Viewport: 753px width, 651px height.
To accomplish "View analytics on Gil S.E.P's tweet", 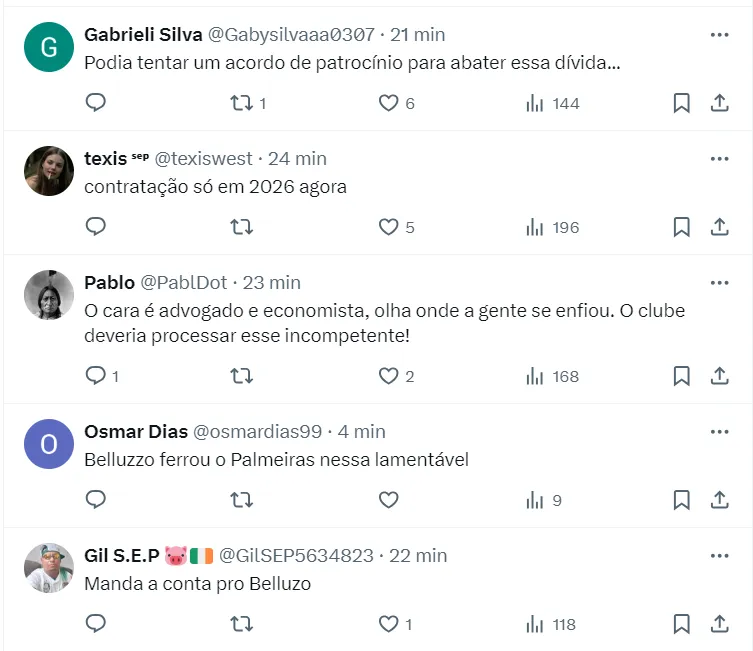I will [x=535, y=624].
